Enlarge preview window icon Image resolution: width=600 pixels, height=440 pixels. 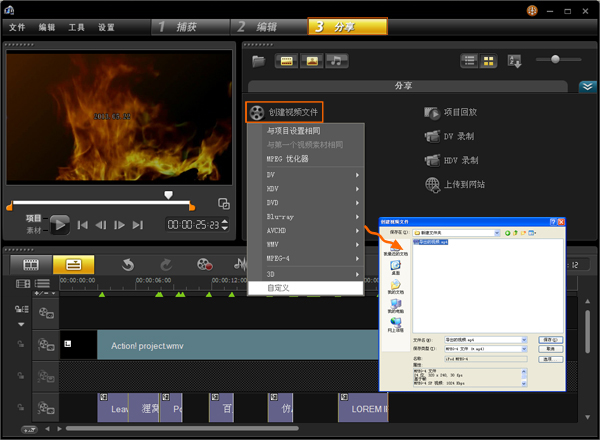tap(224, 204)
